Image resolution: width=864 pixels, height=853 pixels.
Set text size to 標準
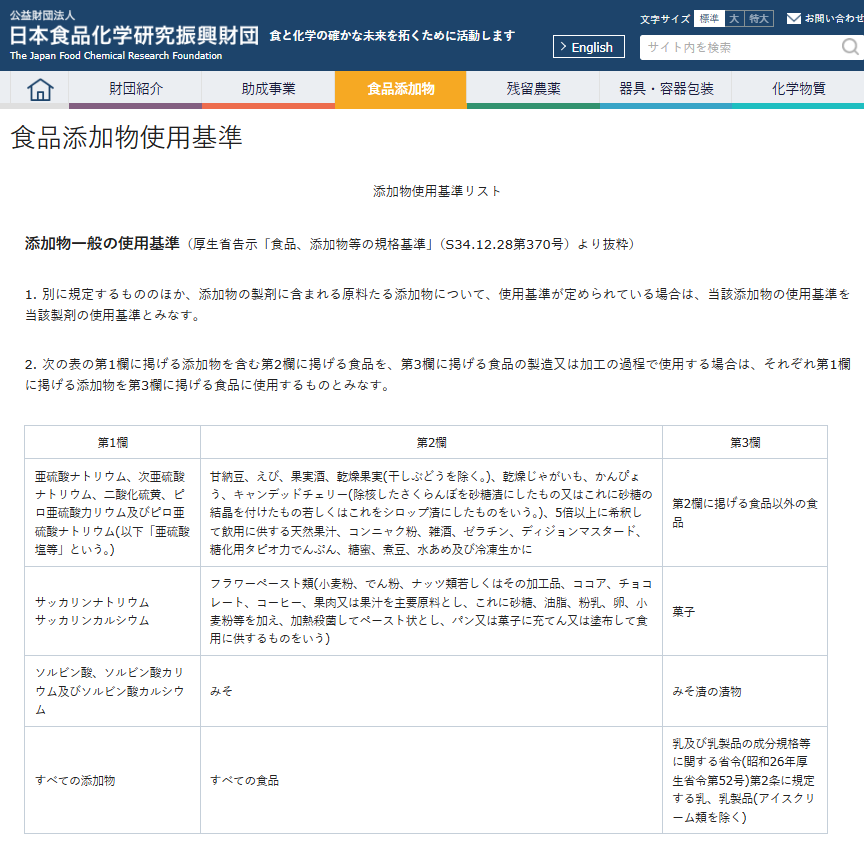[709, 19]
